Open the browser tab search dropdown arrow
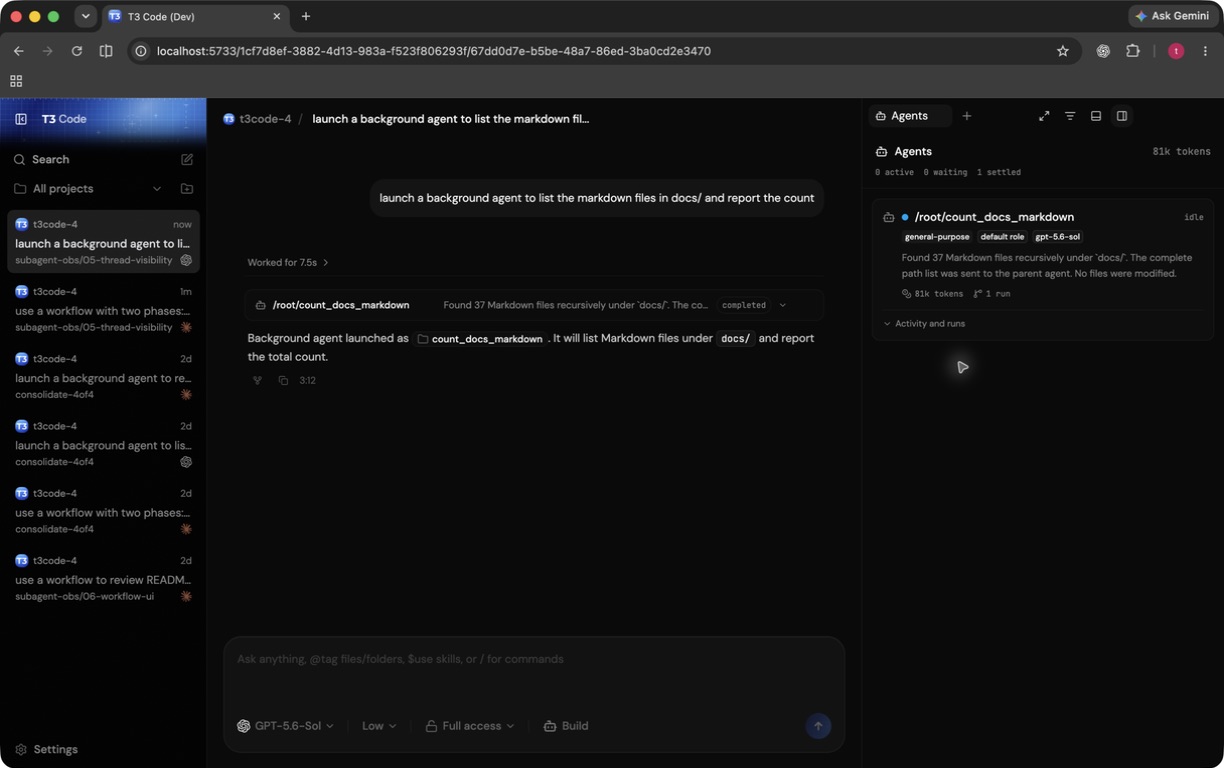This screenshot has width=1224, height=768. click(x=86, y=16)
